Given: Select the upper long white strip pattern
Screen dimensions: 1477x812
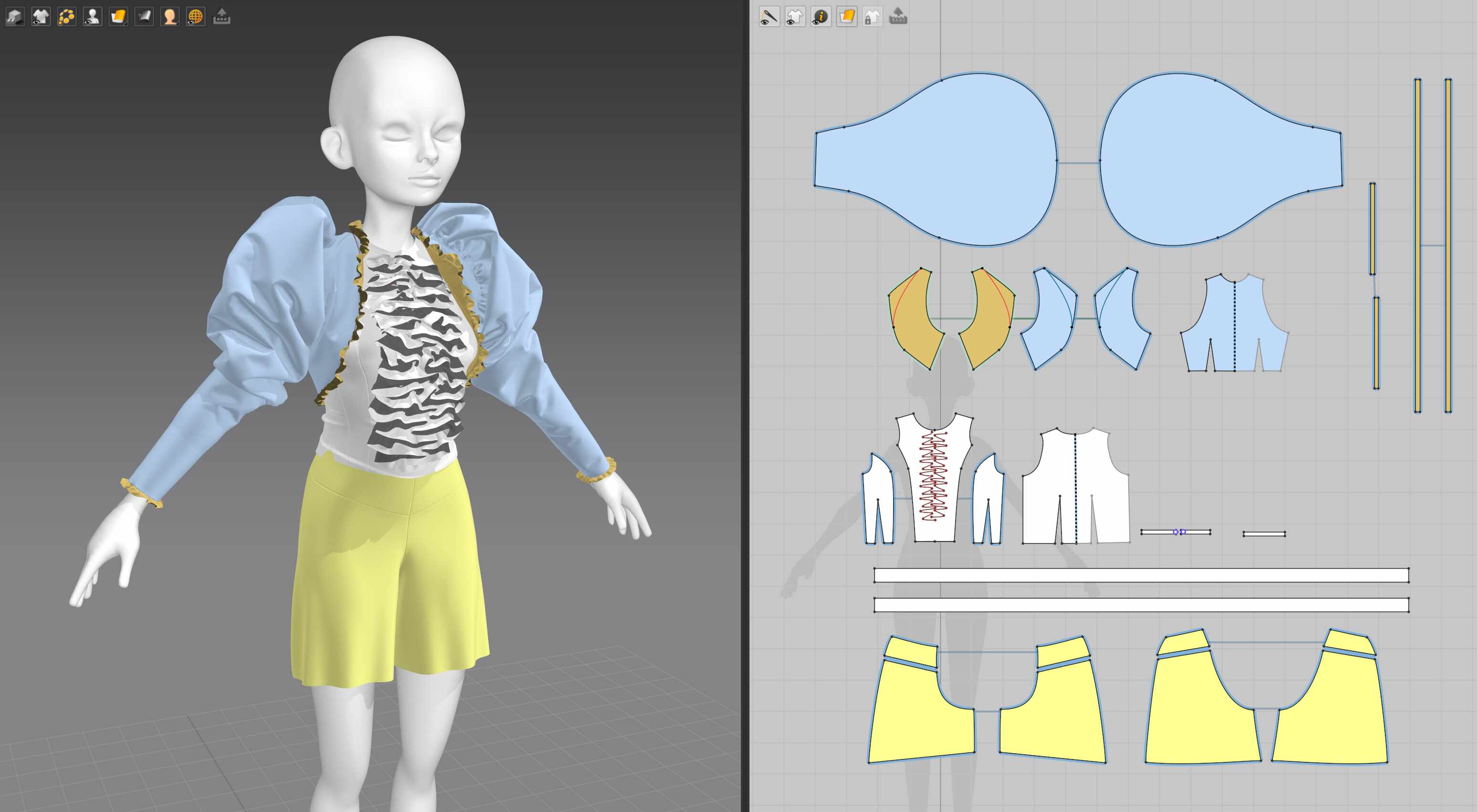Looking at the screenshot, I should 1141,575.
